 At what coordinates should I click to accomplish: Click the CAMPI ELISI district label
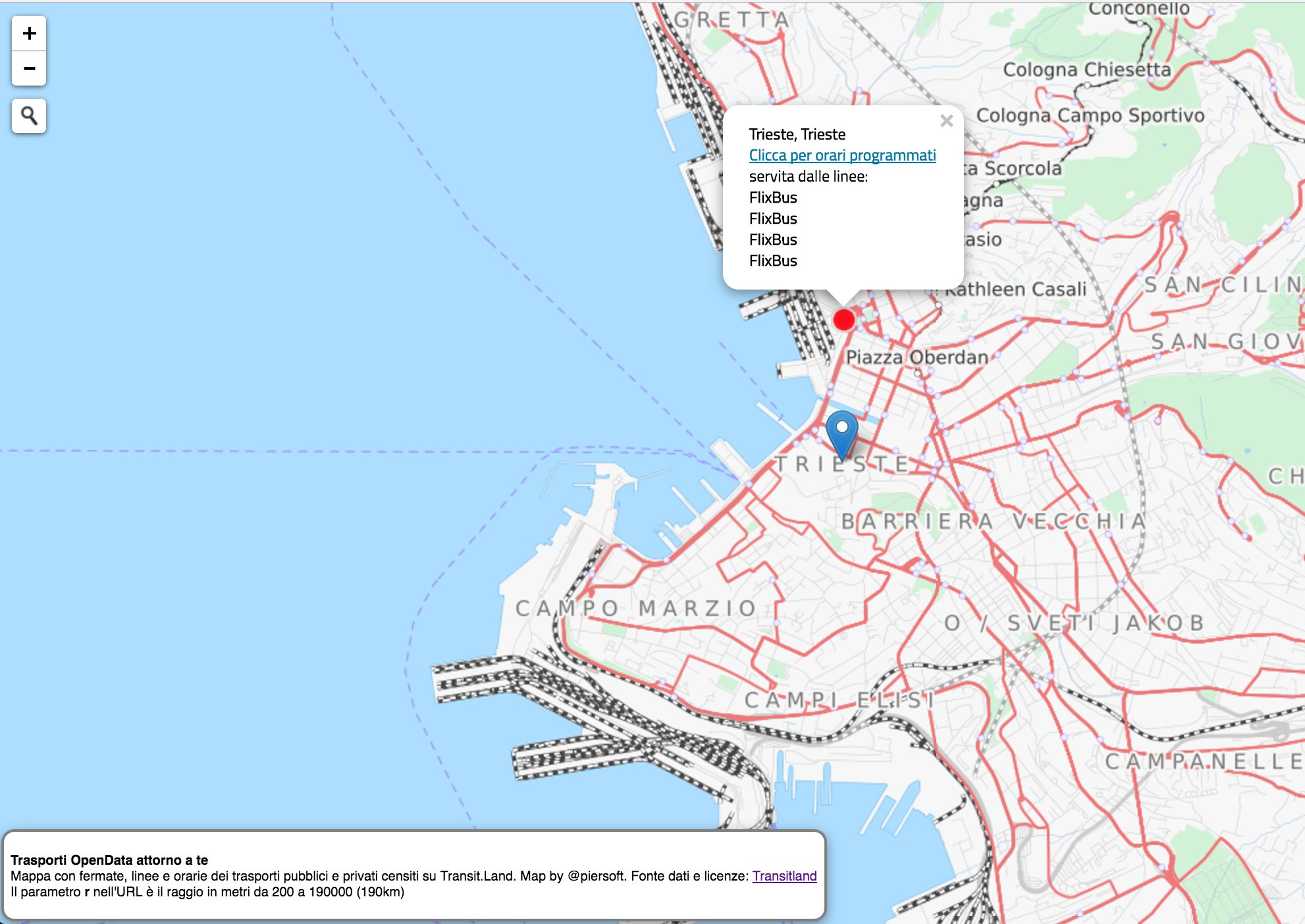(839, 700)
